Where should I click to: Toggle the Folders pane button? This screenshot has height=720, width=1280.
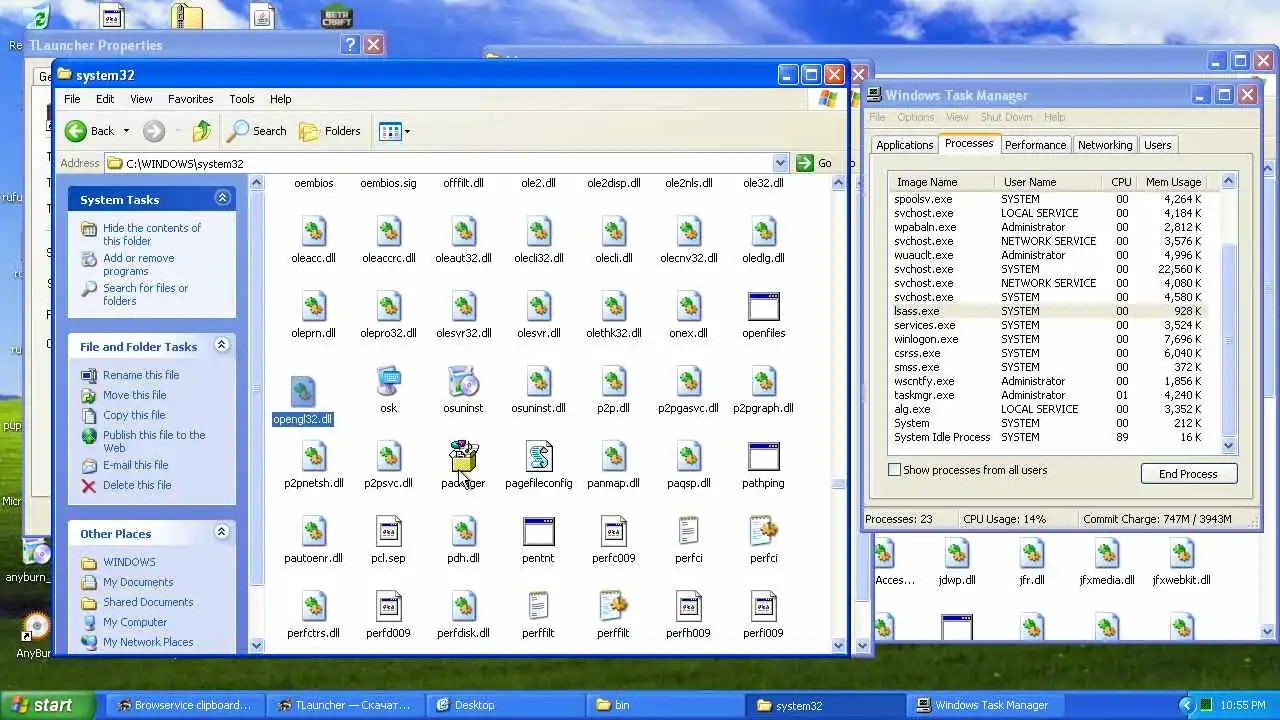(x=330, y=131)
